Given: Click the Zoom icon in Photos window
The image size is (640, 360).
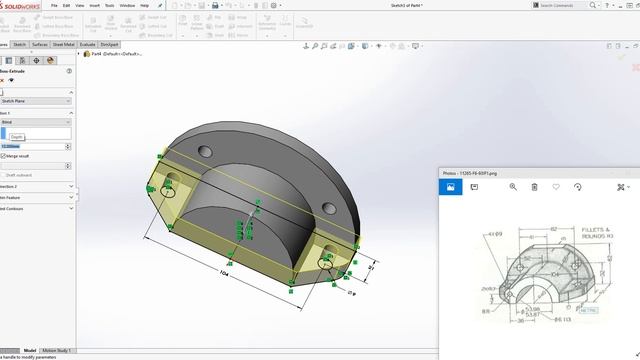Looking at the screenshot, I should [513, 187].
